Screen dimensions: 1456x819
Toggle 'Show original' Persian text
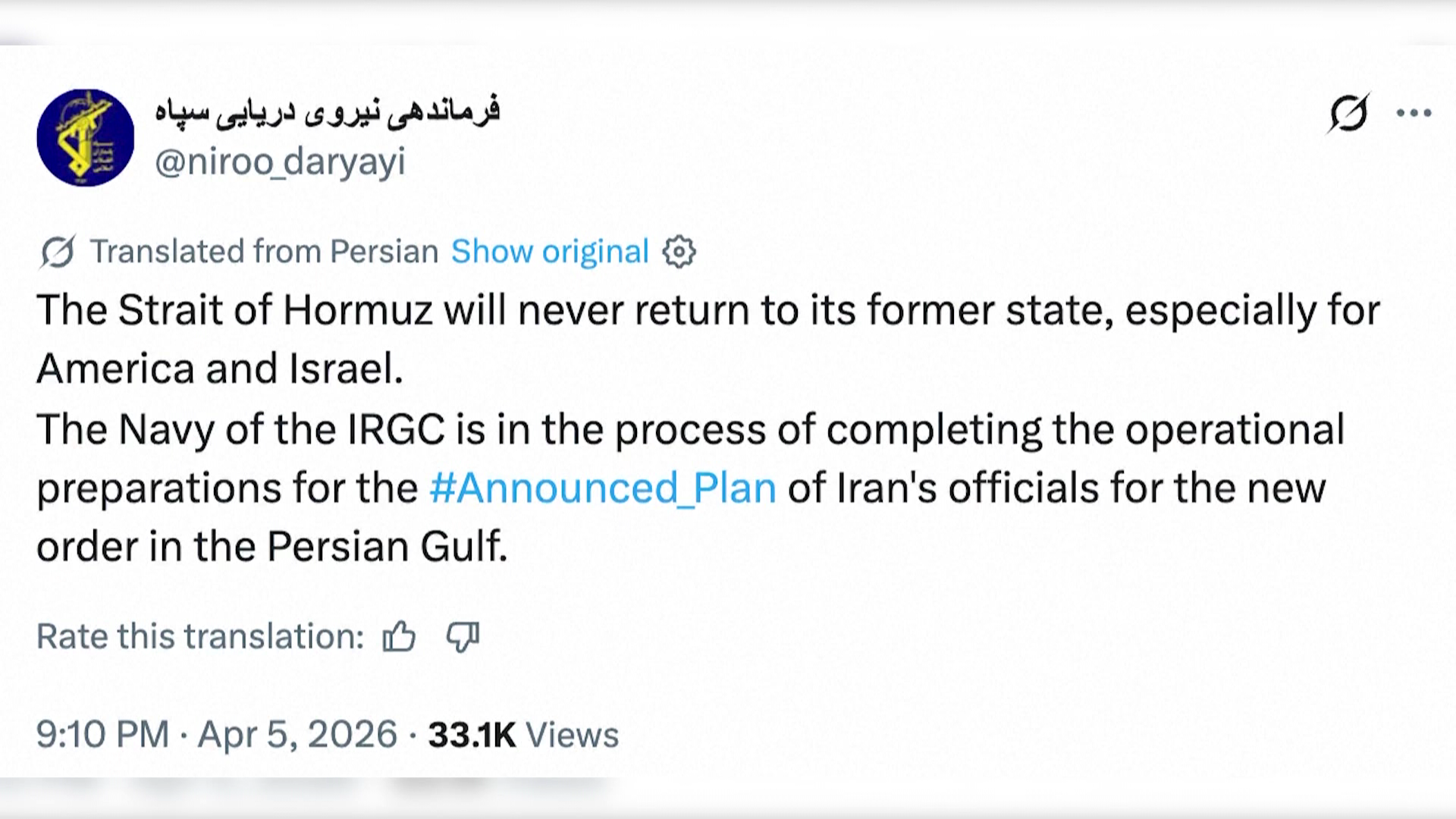coord(550,252)
